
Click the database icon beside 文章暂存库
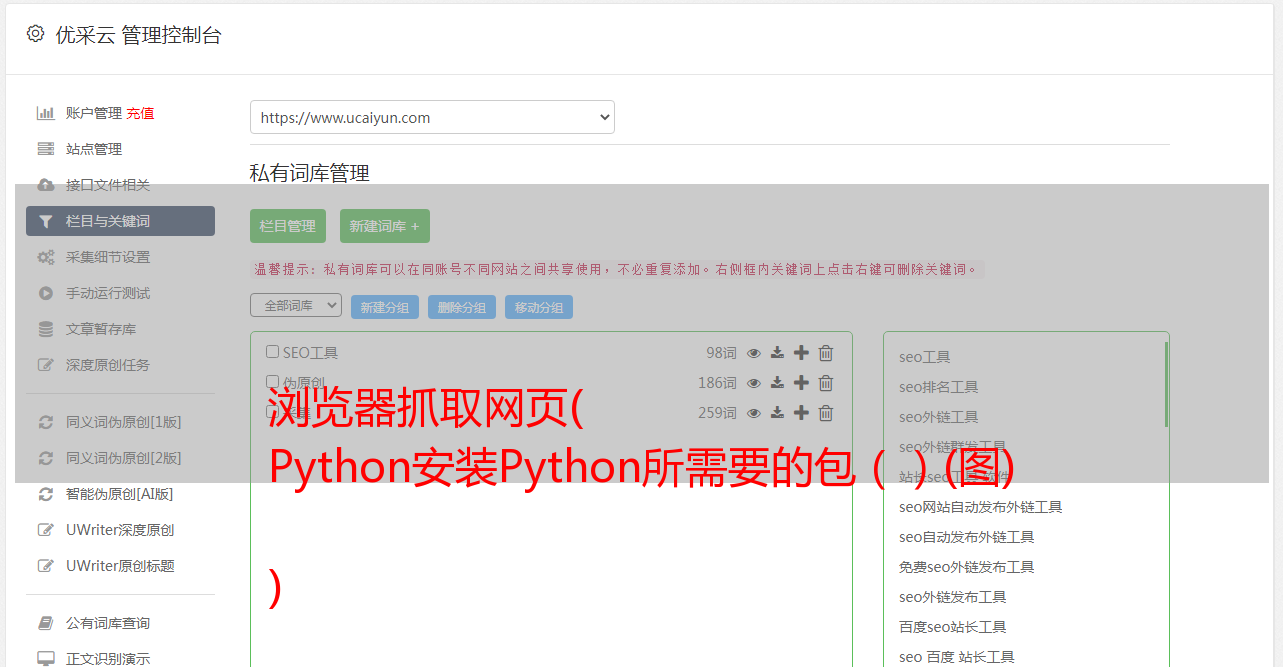pyautogui.click(x=46, y=329)
